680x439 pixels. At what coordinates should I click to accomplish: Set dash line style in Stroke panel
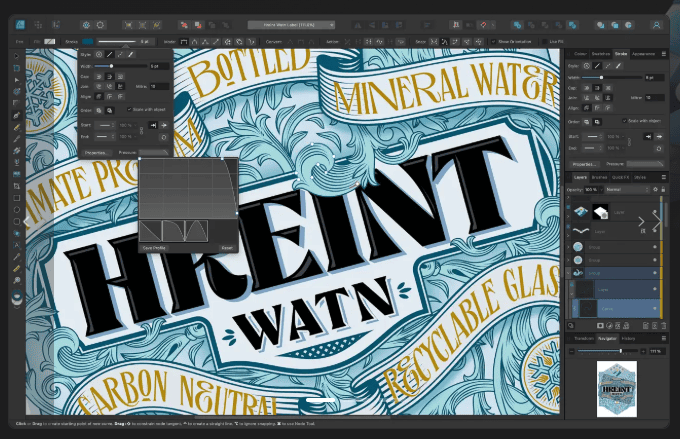[x=608, y=66]
